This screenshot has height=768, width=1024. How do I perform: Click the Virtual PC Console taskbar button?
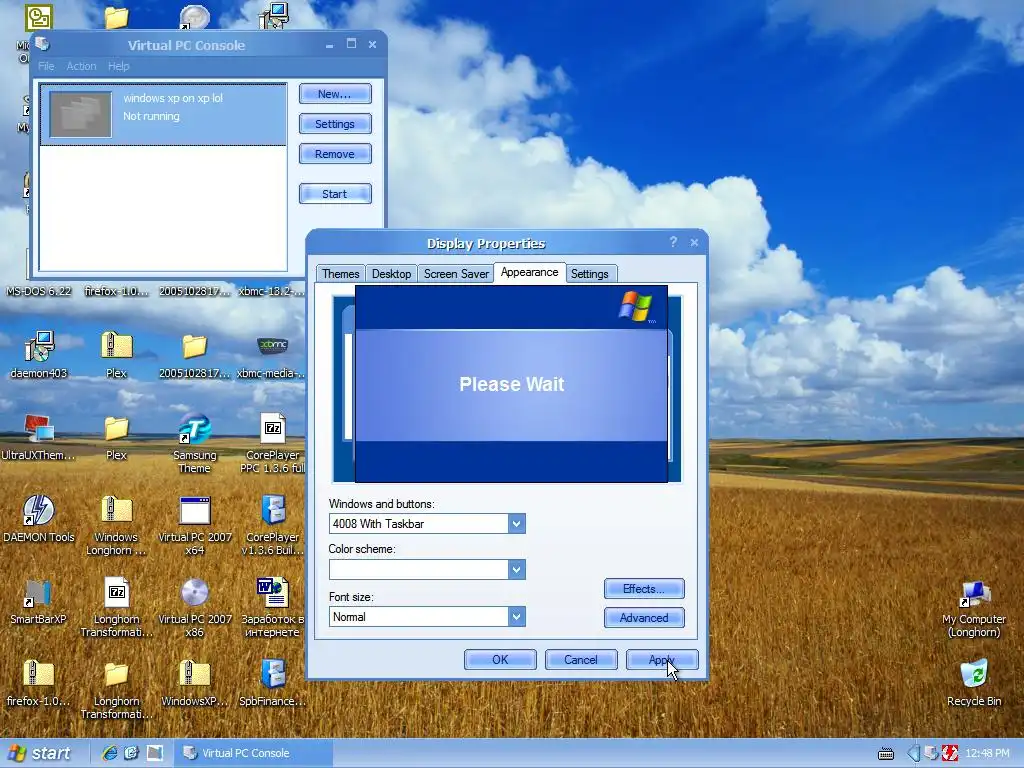click(x=253, y=753)
